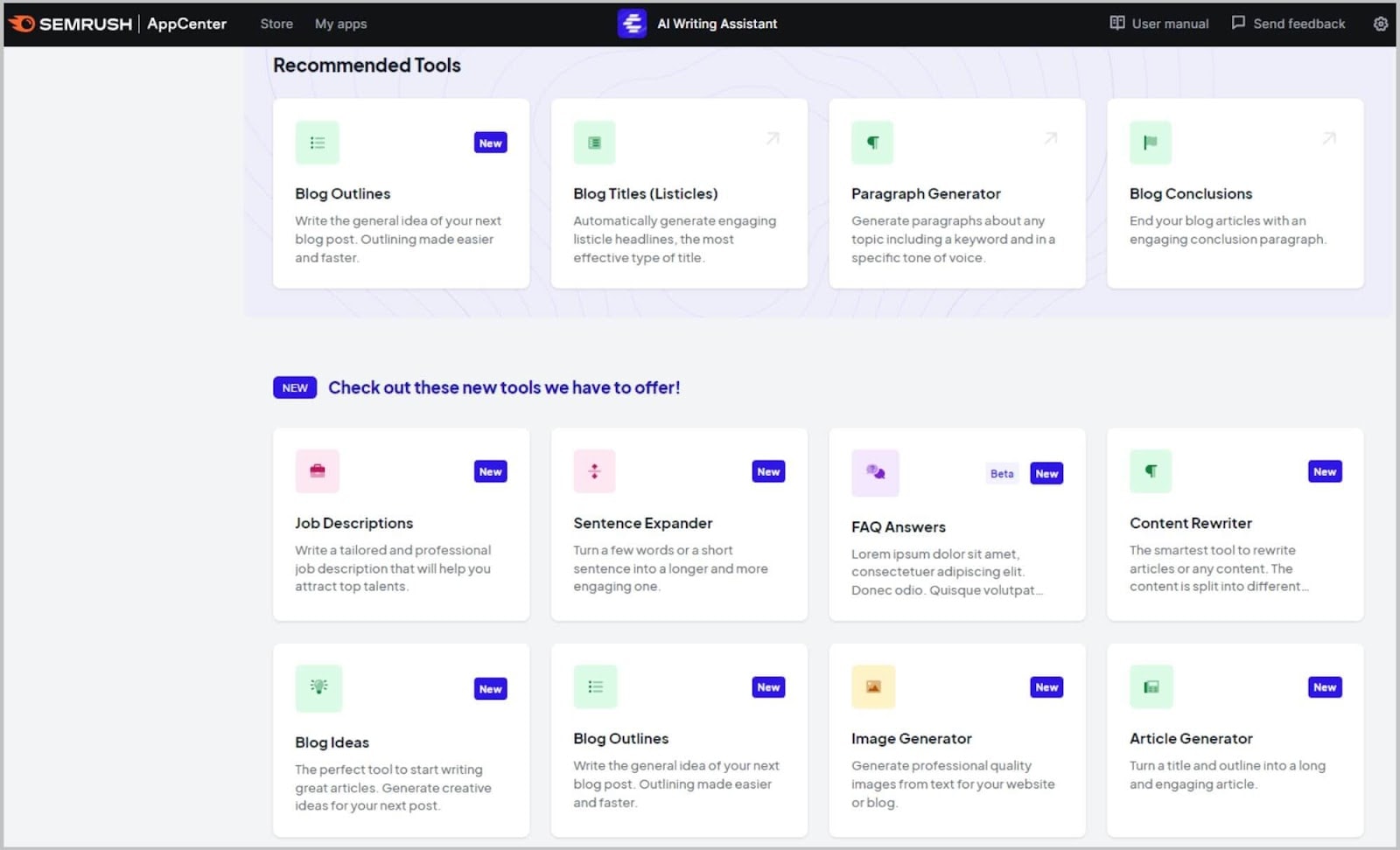
Task: Open Blog Conclusions via its corner arrow
Action: click(x=1328, y=137)
